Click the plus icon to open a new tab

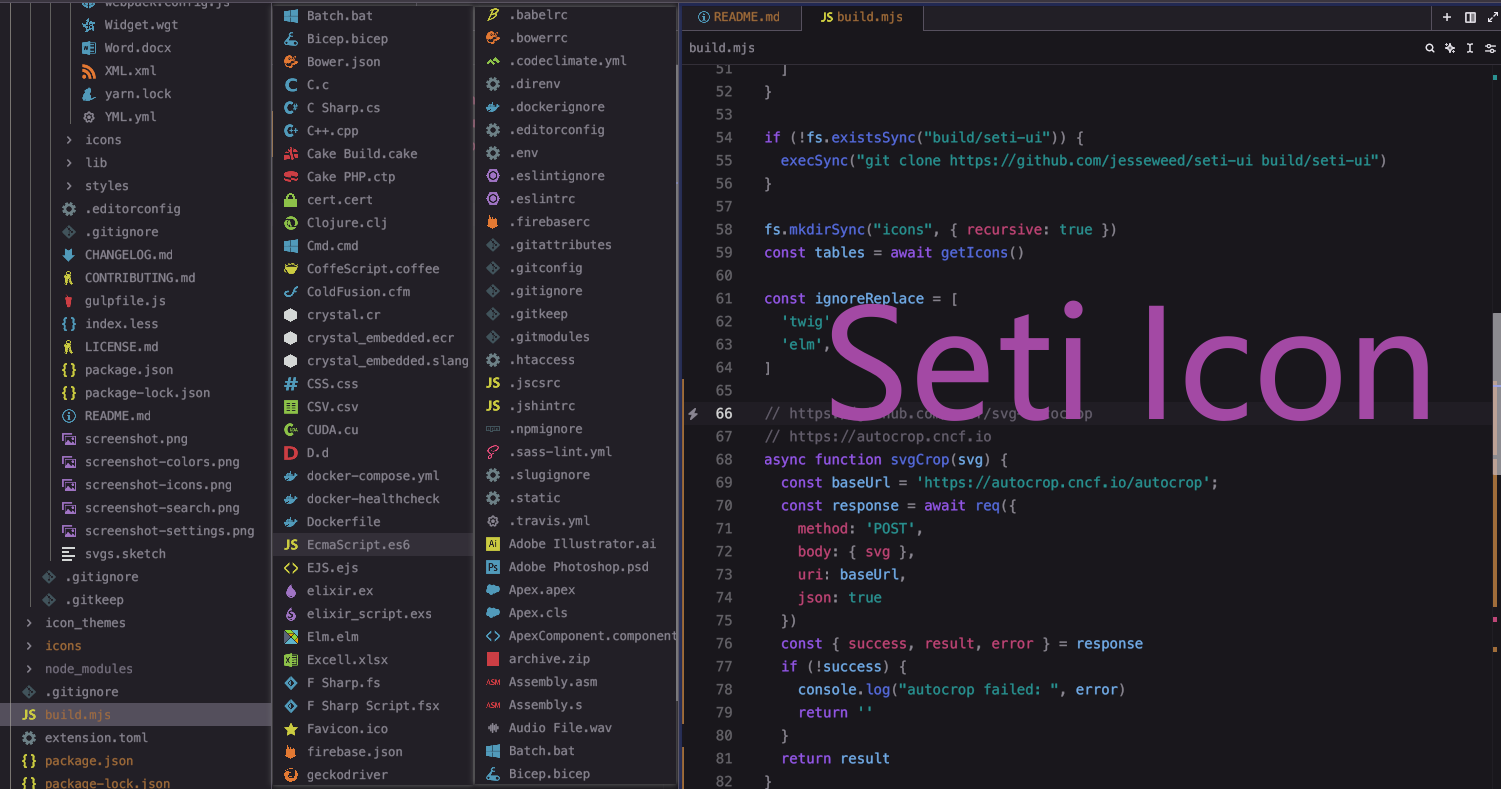pos(1446,17)
